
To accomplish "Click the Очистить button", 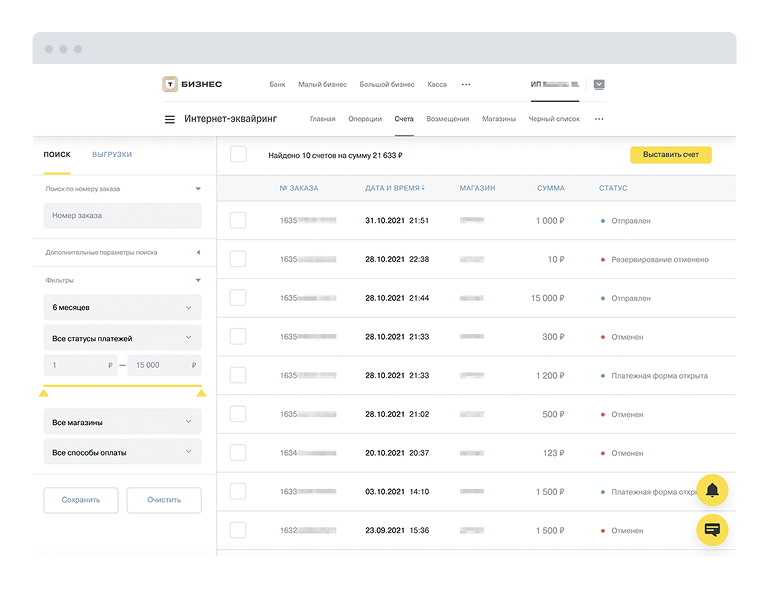I will (x=163, y=500).
